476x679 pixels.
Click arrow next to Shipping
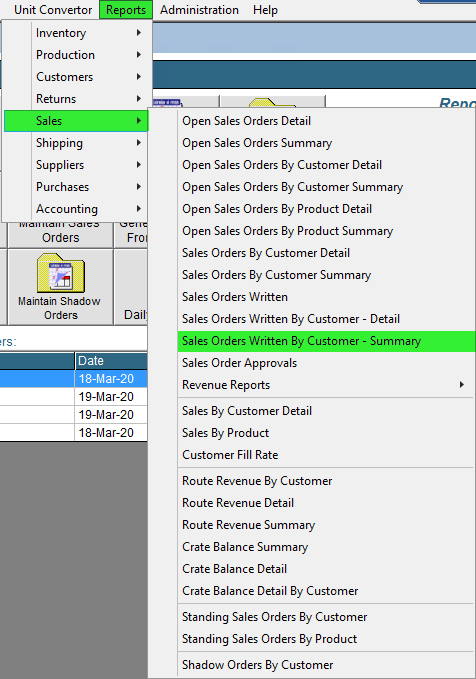[139, 142]
